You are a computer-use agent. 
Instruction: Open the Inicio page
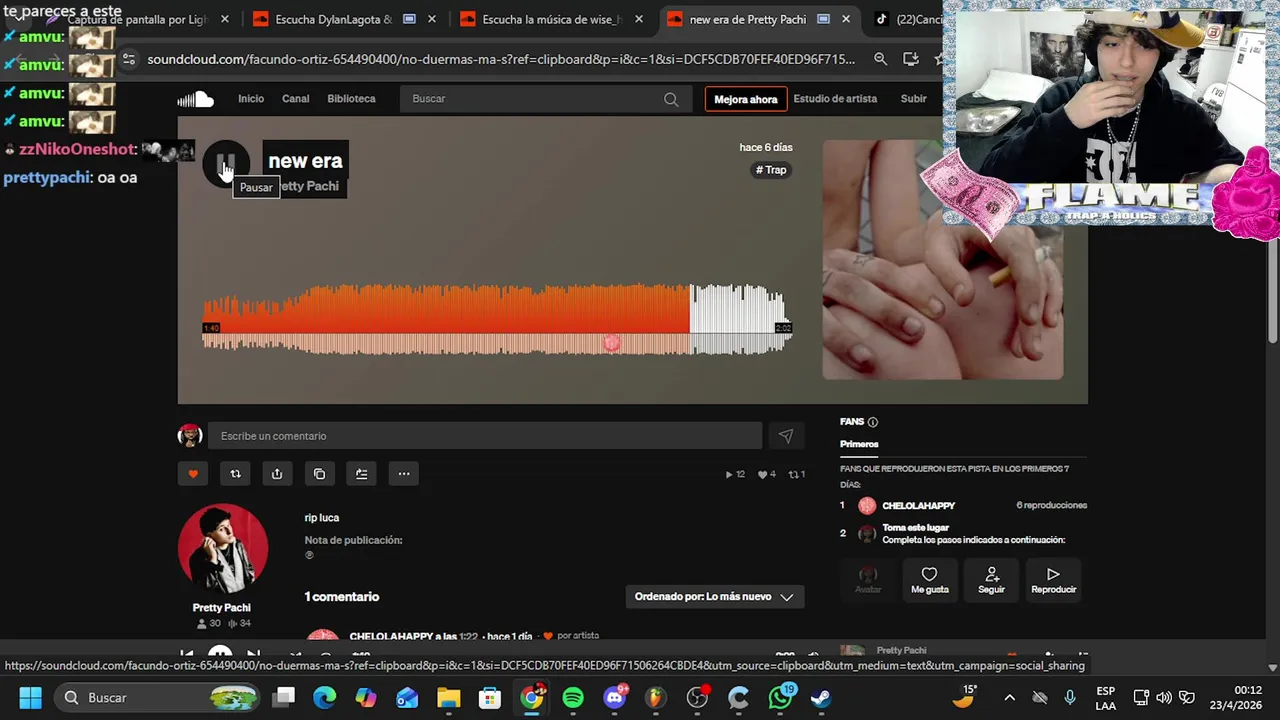251,99
